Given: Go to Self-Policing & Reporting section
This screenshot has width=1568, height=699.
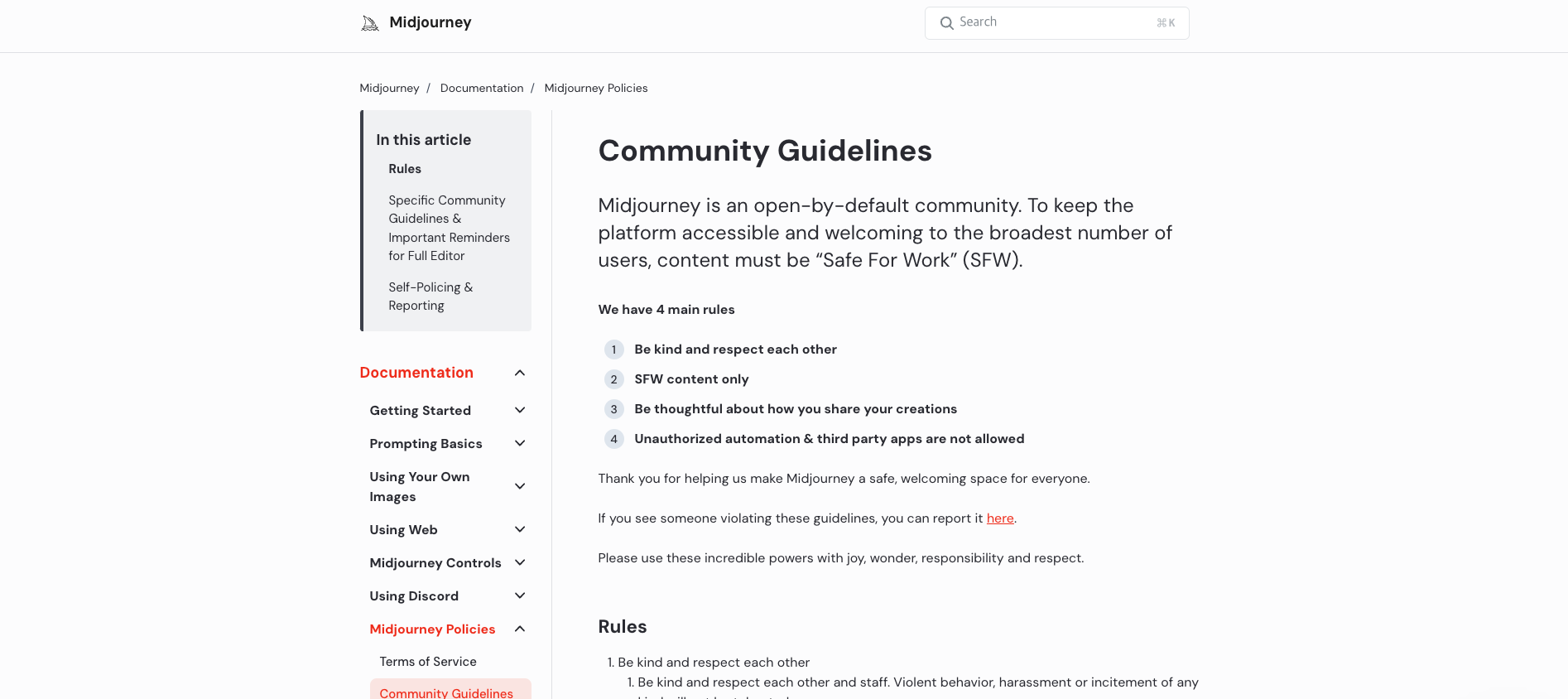Looking at the screenshot, I should point(430,296).
